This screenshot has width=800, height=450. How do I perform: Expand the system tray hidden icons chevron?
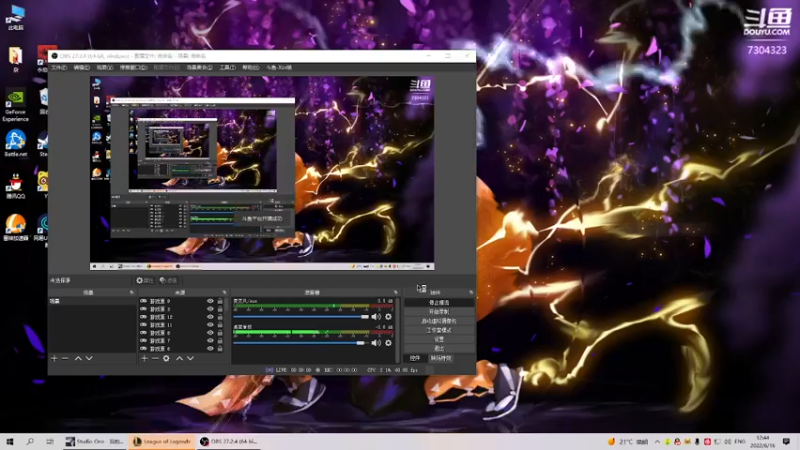click(657, 442)
